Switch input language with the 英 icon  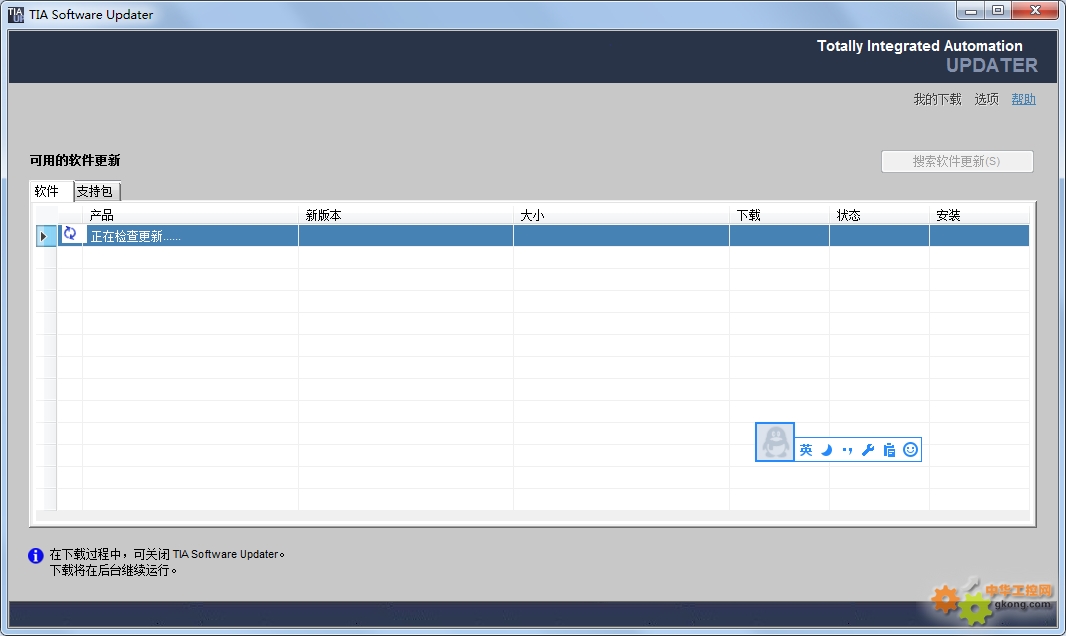click(x=806, y=450)
